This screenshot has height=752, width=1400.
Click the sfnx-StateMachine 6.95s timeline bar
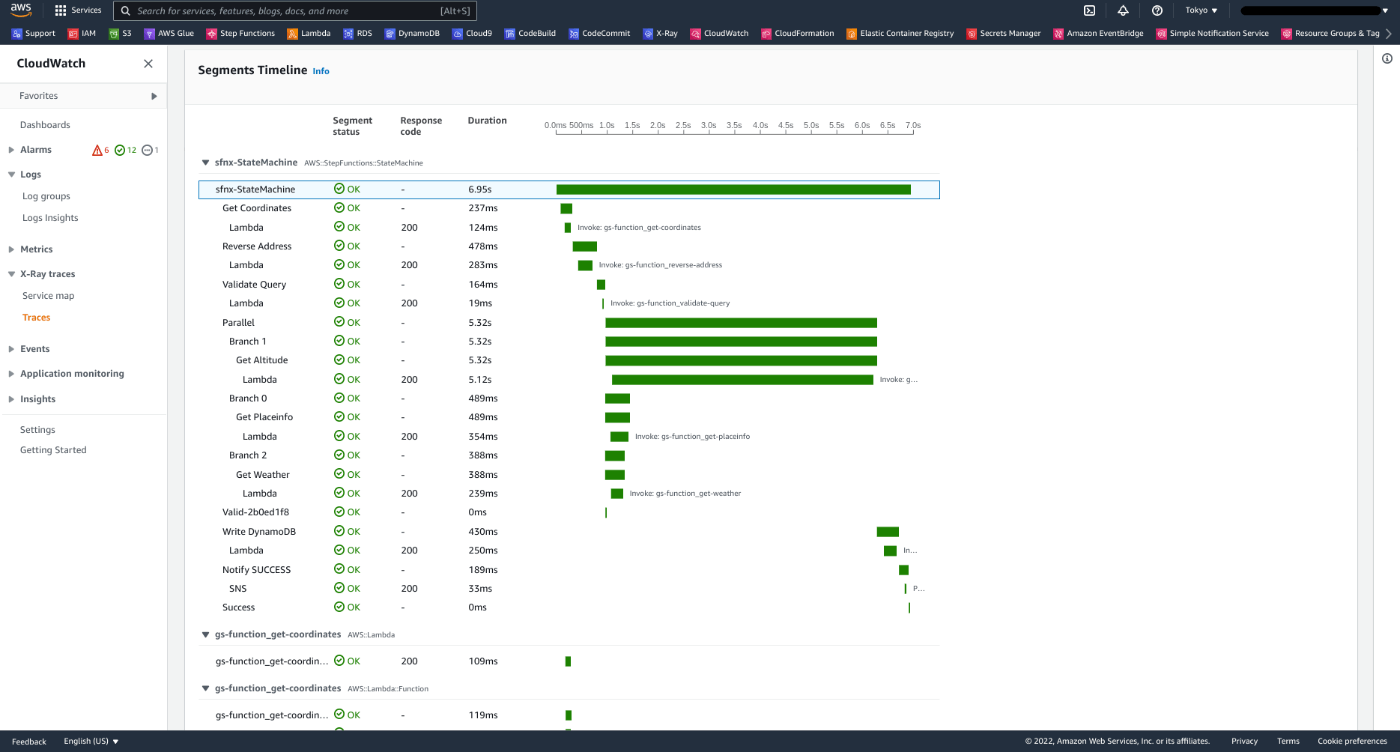(x=733, y=189)
